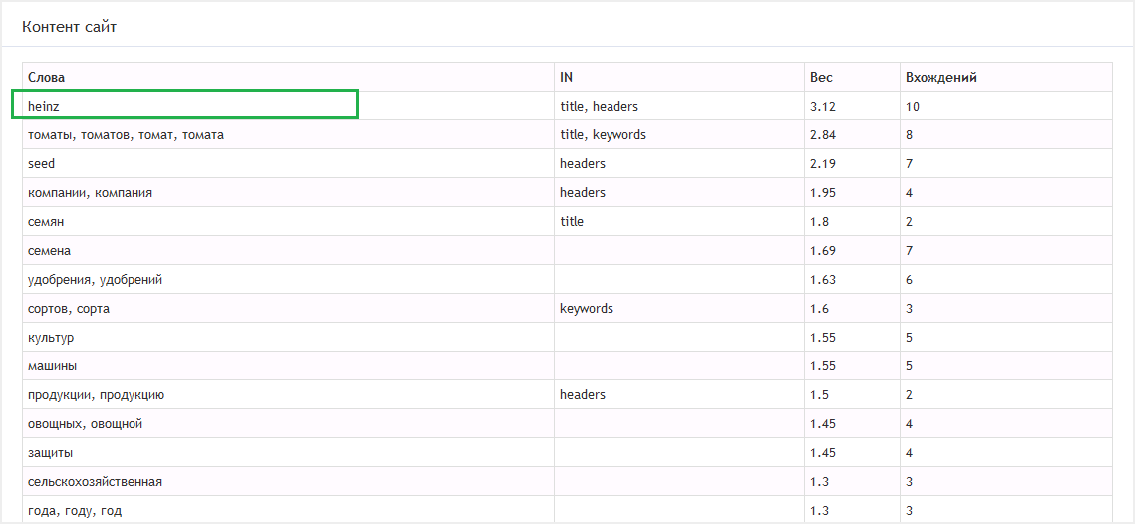Click the 'Слова' column header

47,77
